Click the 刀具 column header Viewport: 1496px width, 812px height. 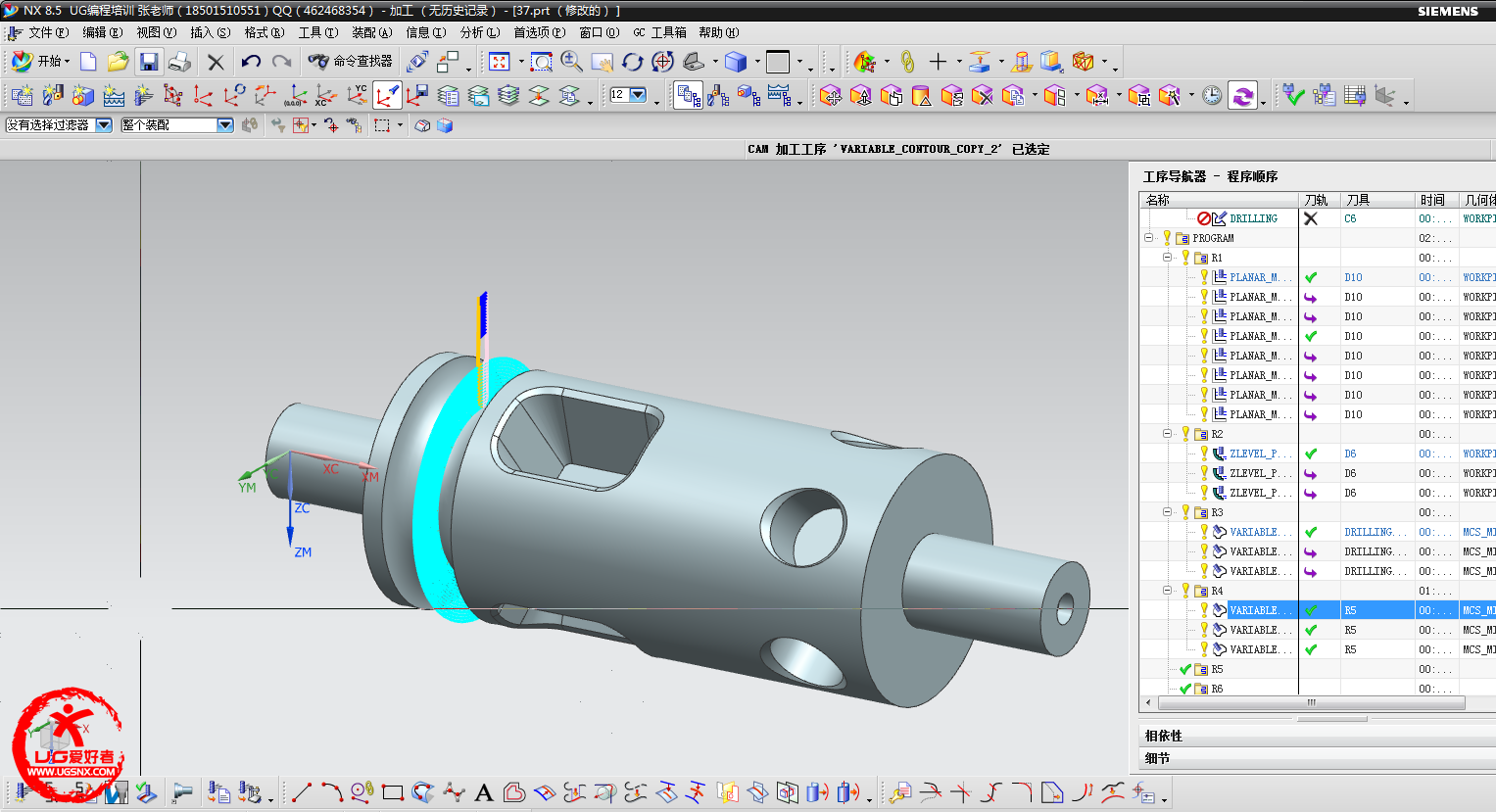[x=1378, y=200]
